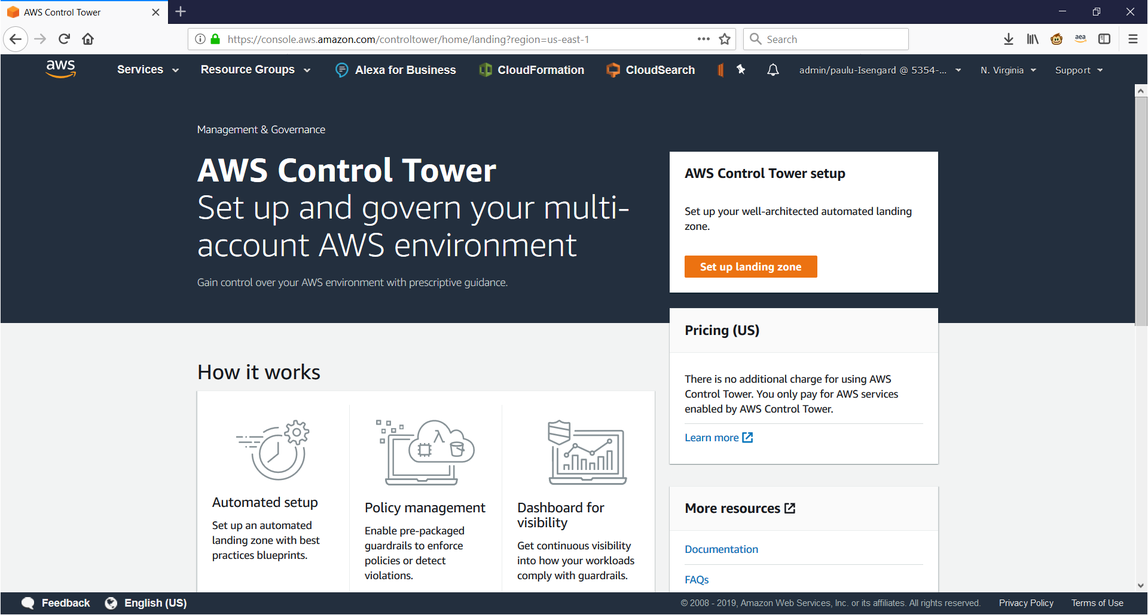Open a new browser tab
This screenshot has width=1148, height=615.
click(181, 12)
